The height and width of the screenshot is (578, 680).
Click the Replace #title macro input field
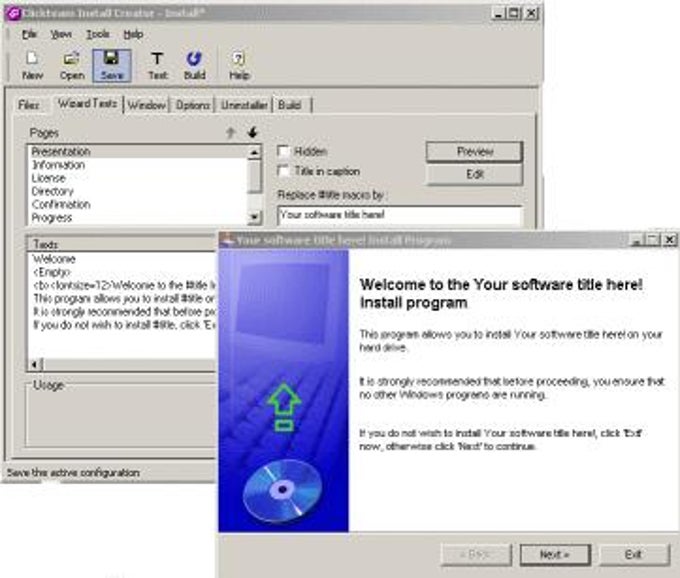(399, 215)
